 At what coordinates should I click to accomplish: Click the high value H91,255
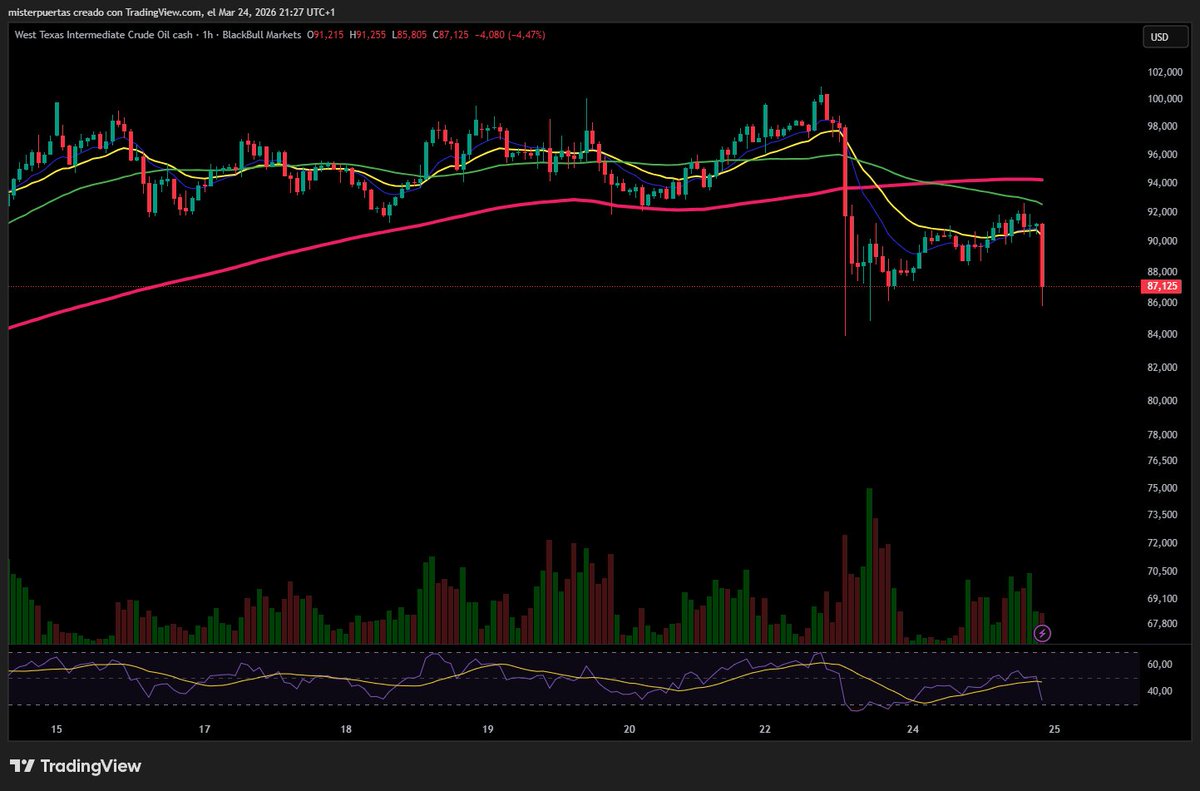(x=367, y=35)
